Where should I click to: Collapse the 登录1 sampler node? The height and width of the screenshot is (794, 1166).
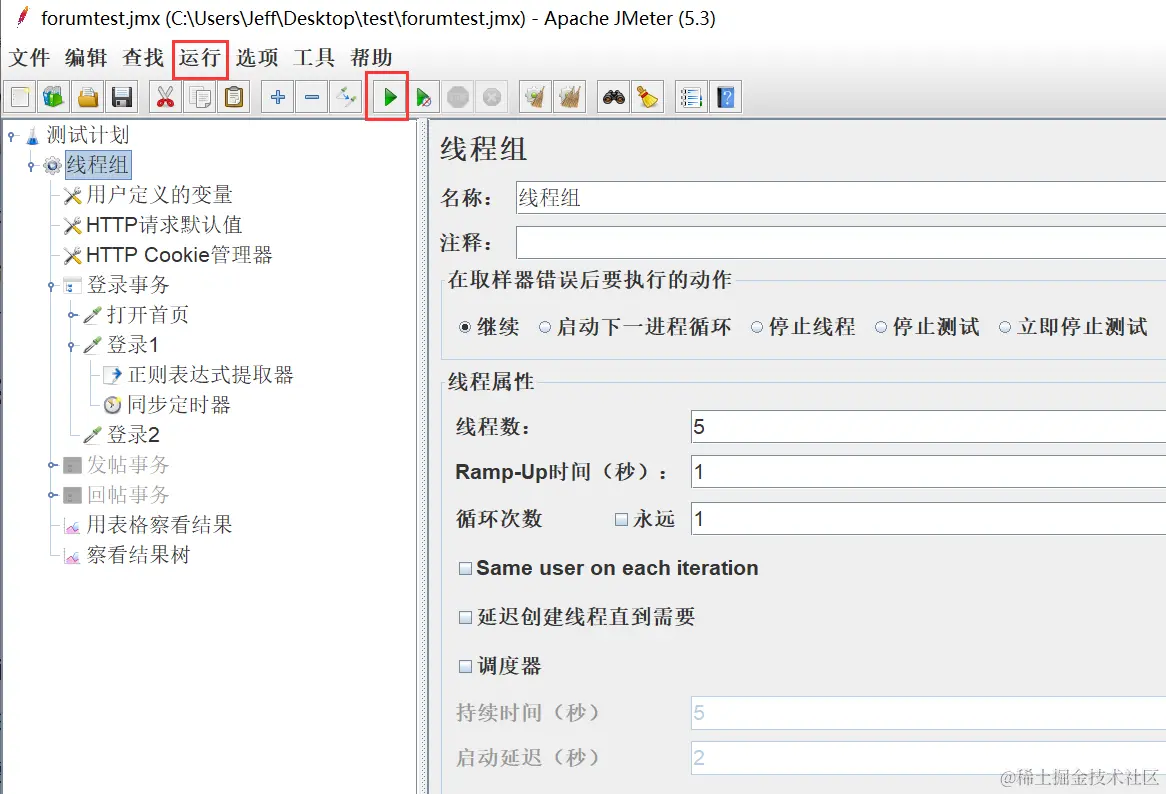(72, 345)
